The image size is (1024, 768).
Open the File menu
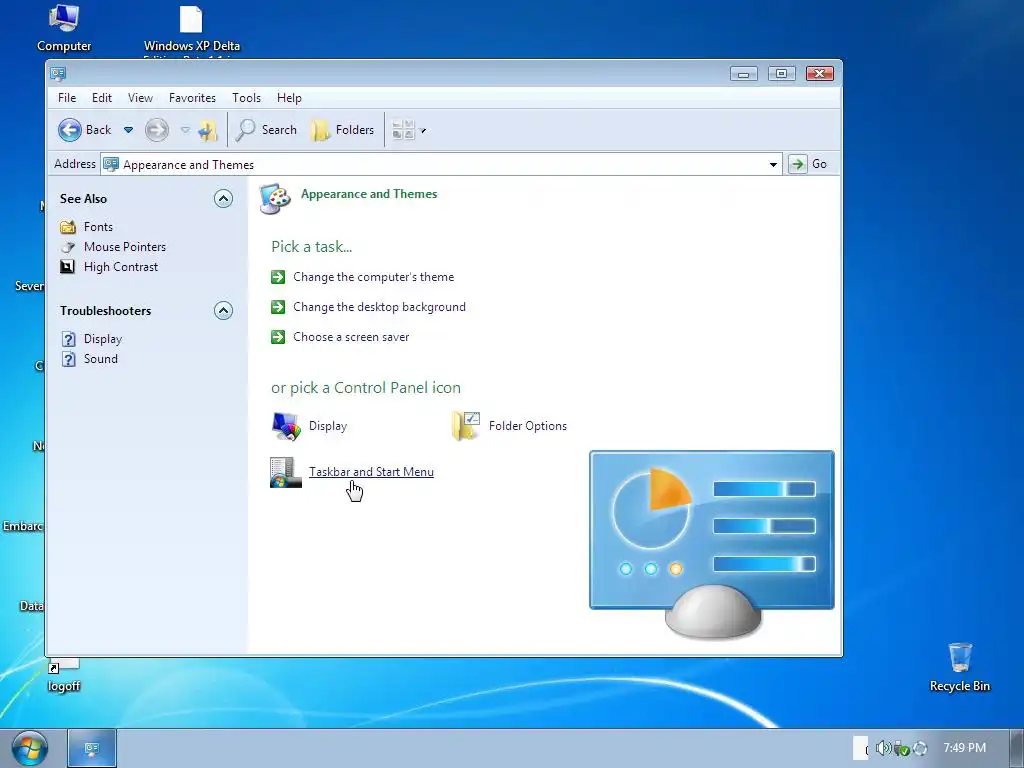pos(67,98)
